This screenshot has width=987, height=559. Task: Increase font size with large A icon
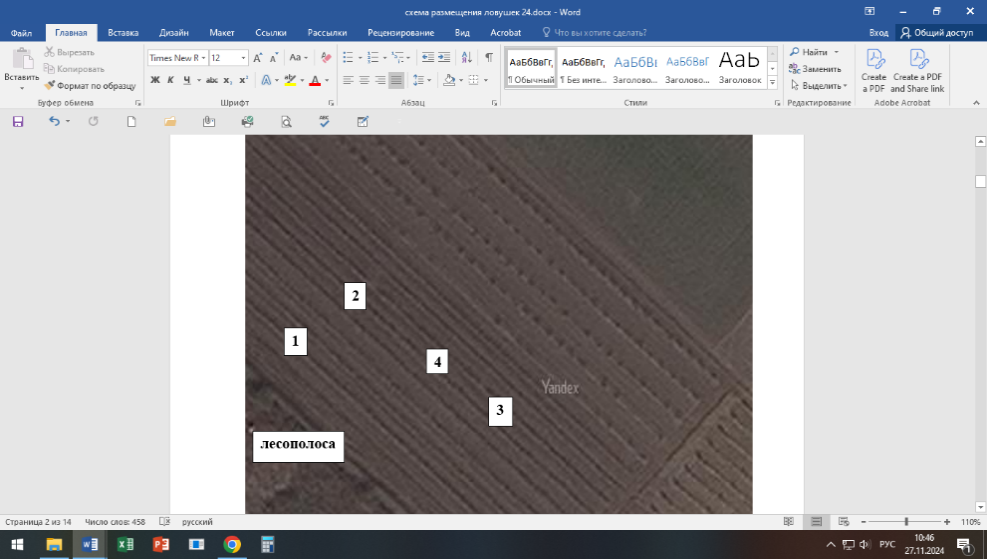tap(257, 58)
